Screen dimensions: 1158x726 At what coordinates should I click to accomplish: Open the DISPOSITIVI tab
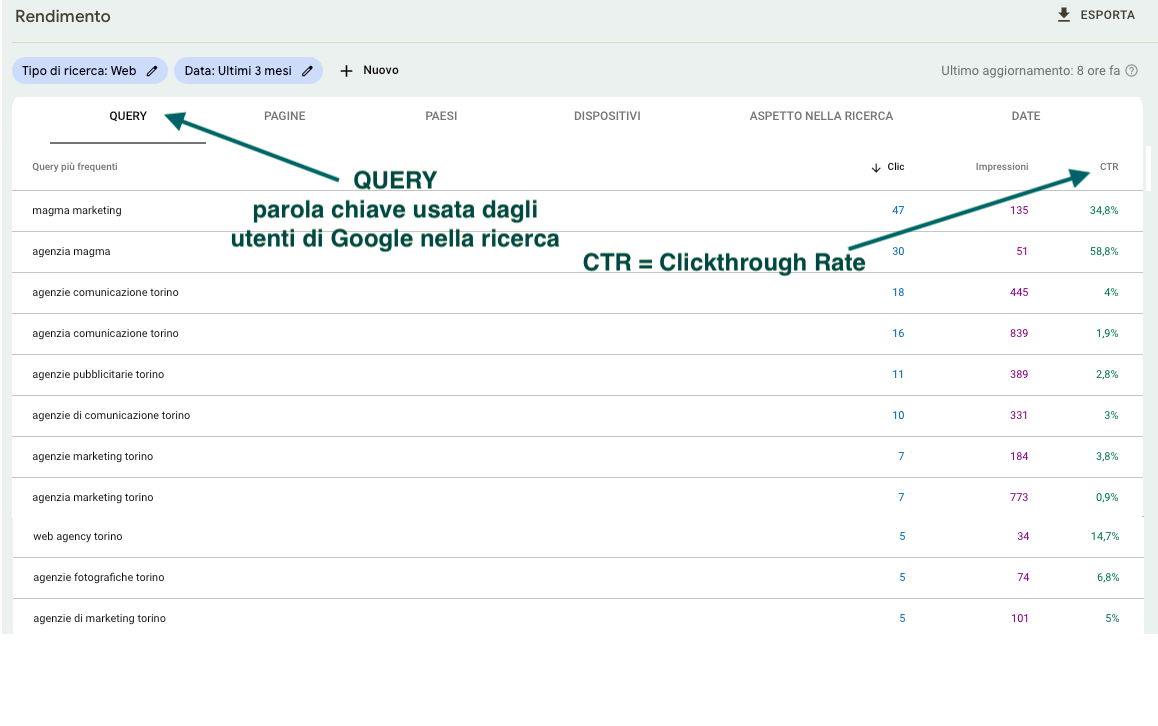(607, 115)
